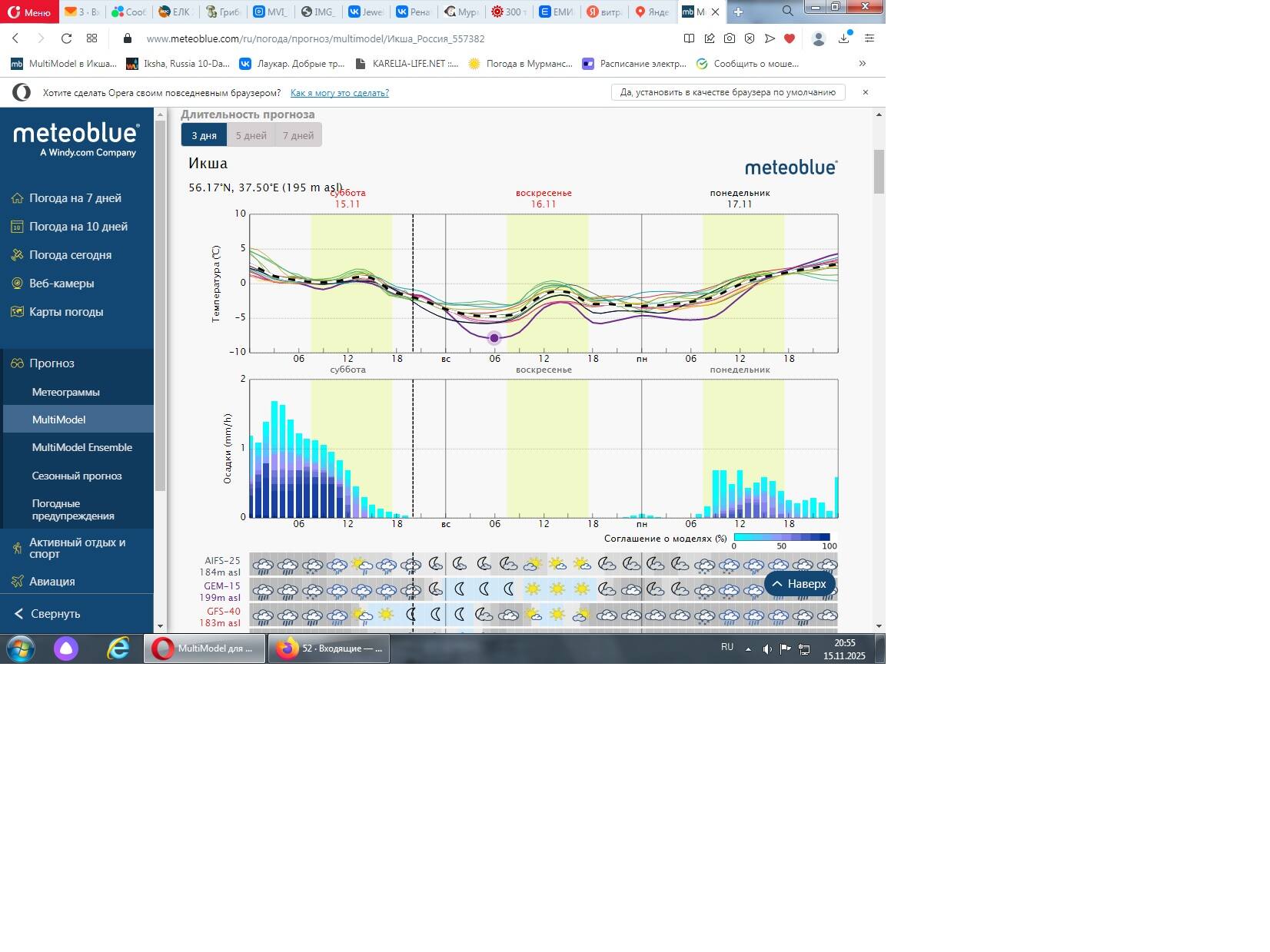Click the Opera Меню button
Screen dimensions: 1270x952
(29, 12)
